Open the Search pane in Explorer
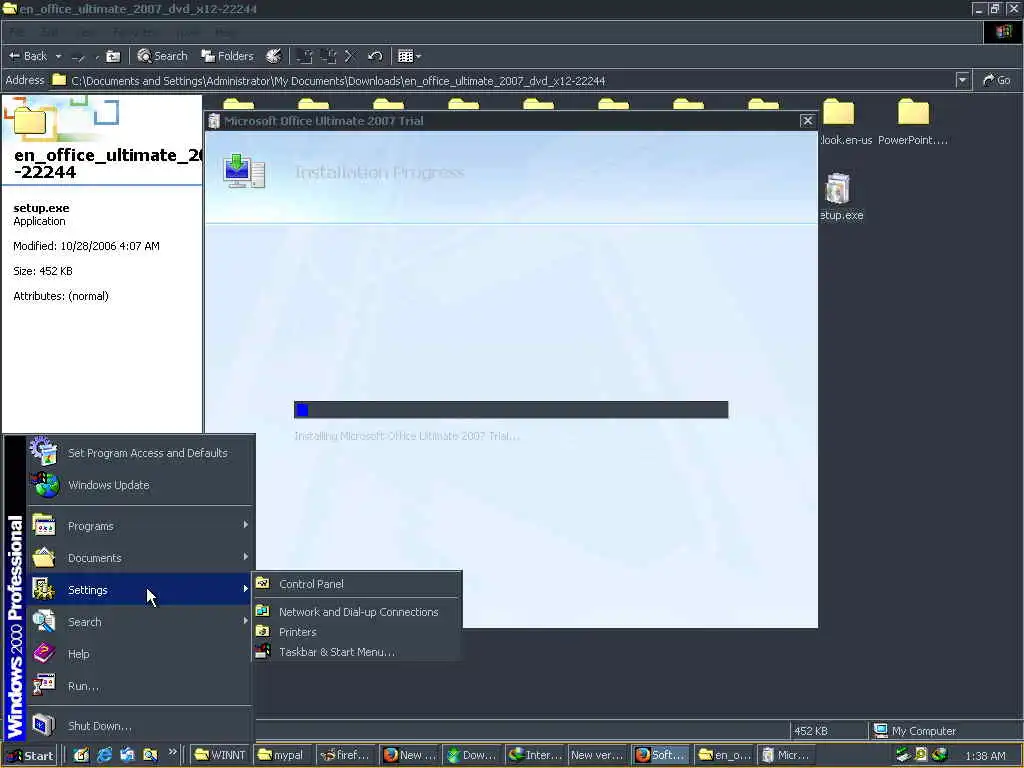1024x768 pixels. pos(163,56)
